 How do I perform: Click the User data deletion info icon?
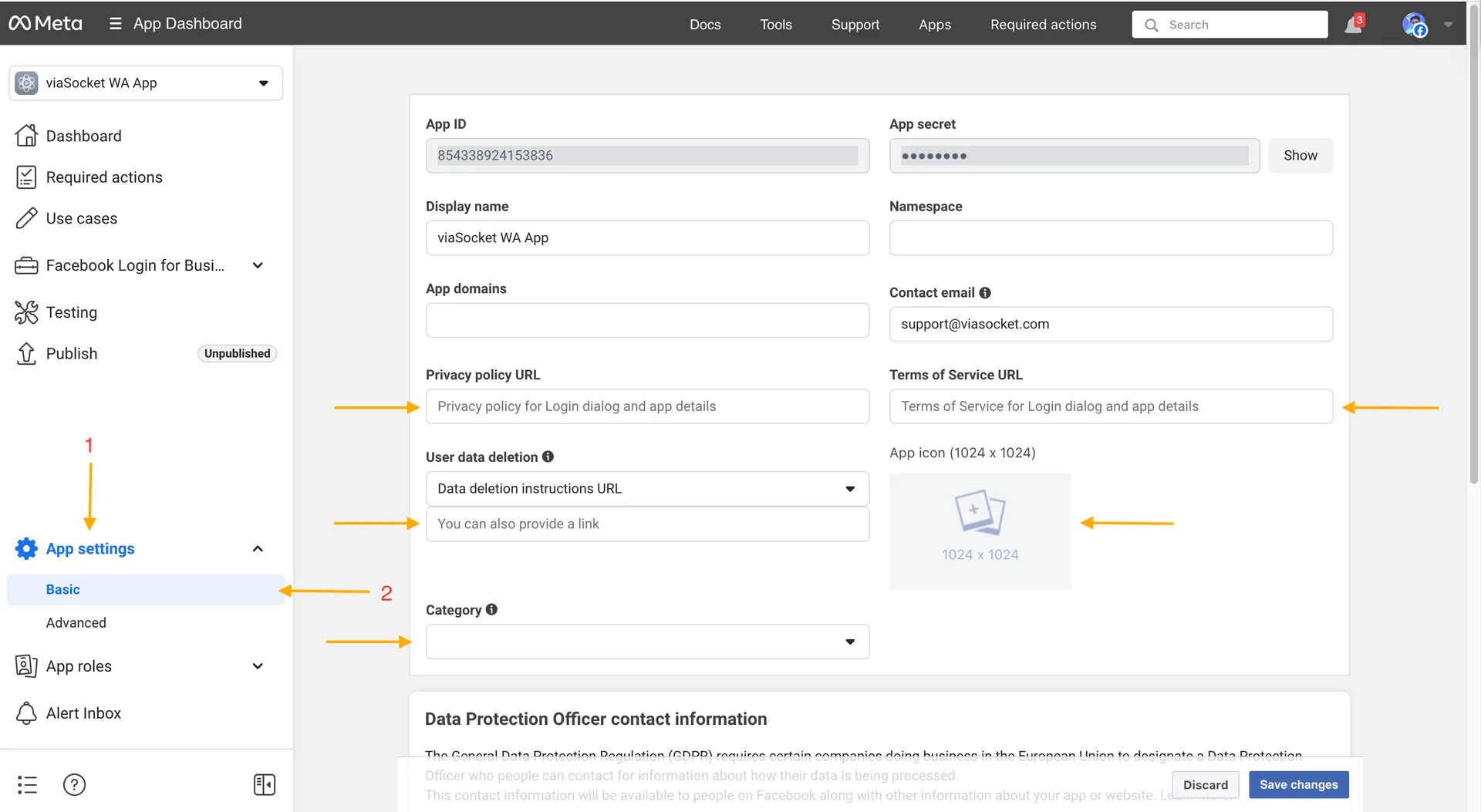click(548, 457)
